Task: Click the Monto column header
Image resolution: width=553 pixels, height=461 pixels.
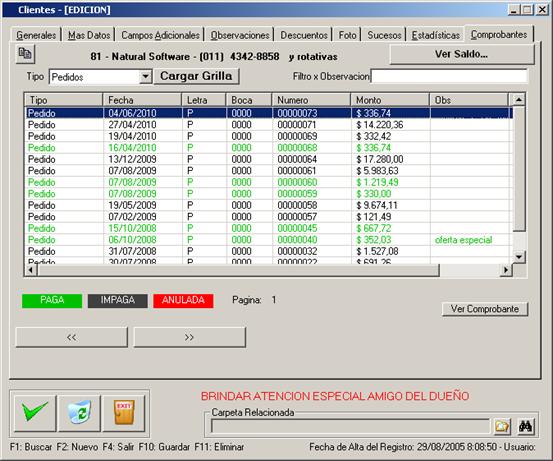Action: [390, 100]
